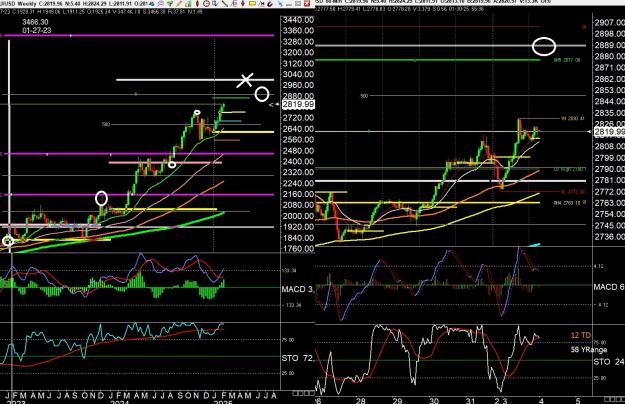The width and height of the screenshot is (625, 404).
Task: Select the blue pointer arrow tool
Action: 215,4
